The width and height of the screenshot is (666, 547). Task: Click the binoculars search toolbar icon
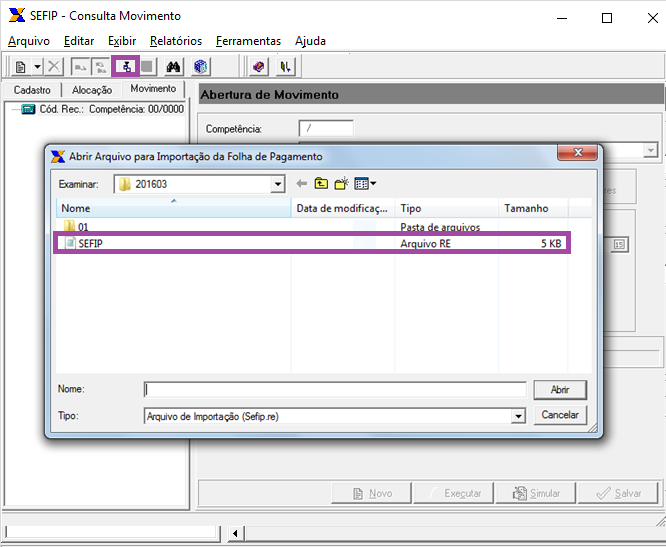coord(173,67)
